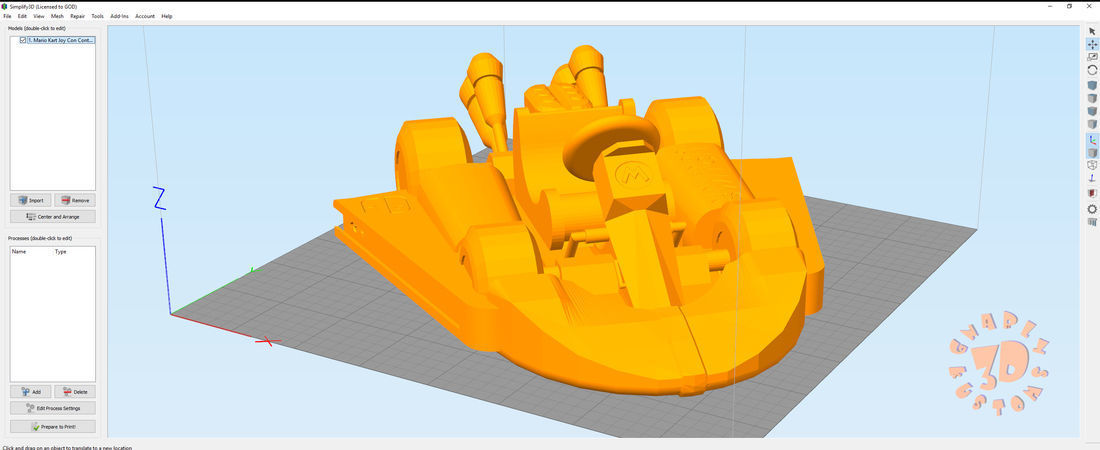Click the Import model button
Image resolution: width=1100 pixels, height=450 pixels.
31,200
